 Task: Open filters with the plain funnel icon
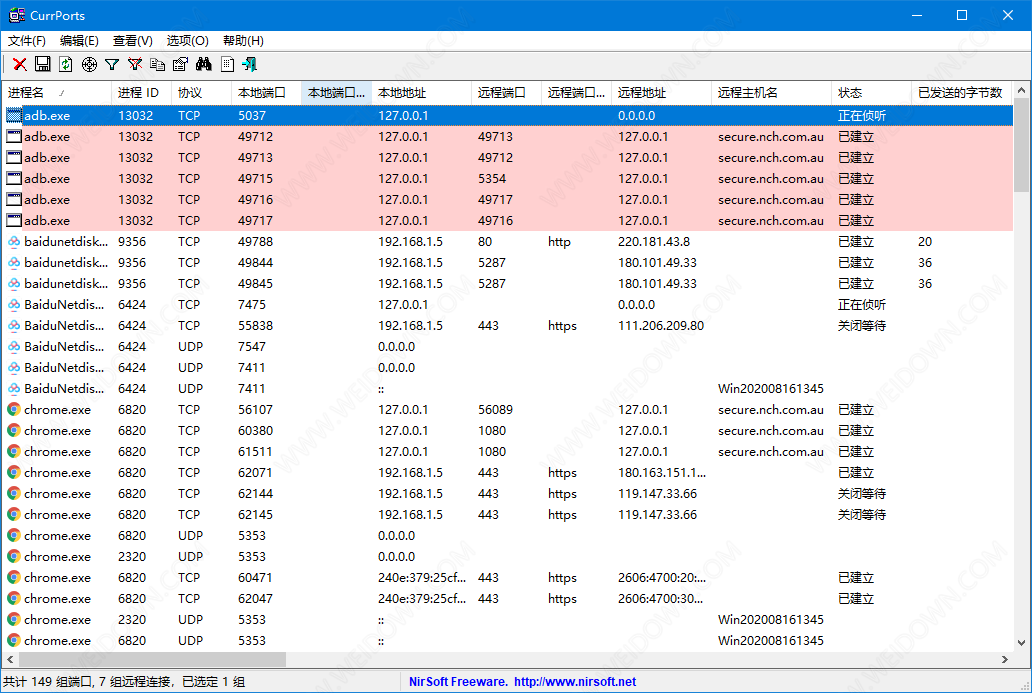pos(112,64)
